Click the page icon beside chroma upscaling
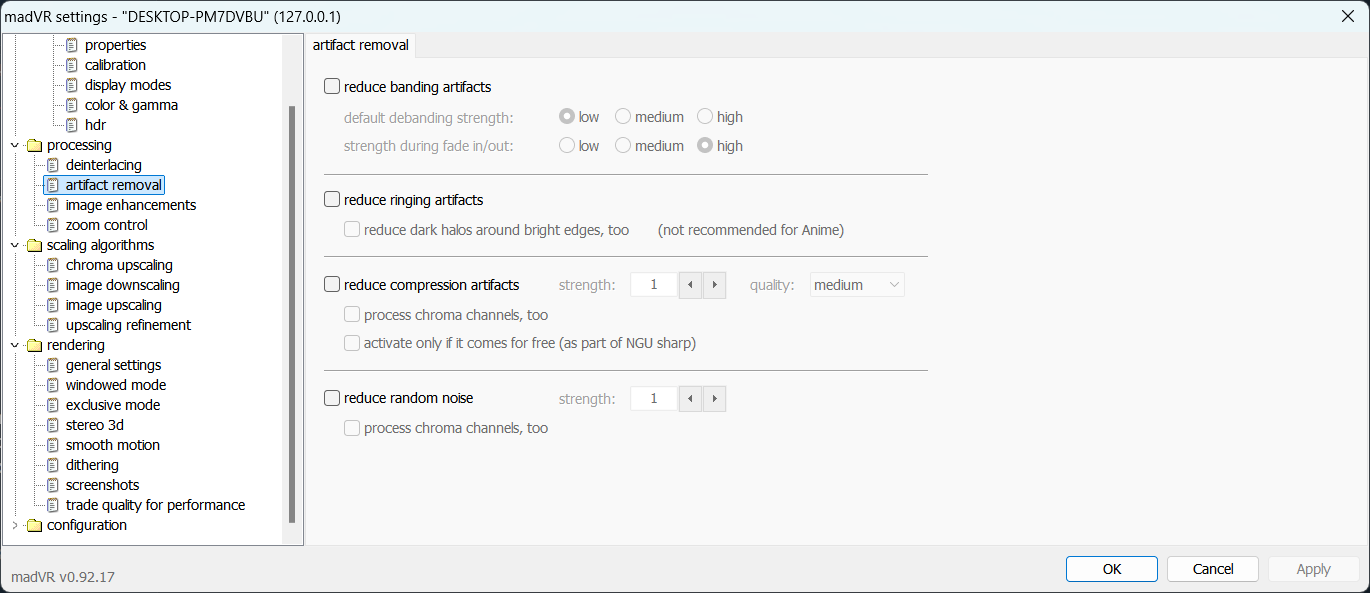 click(x=53, y=265)
